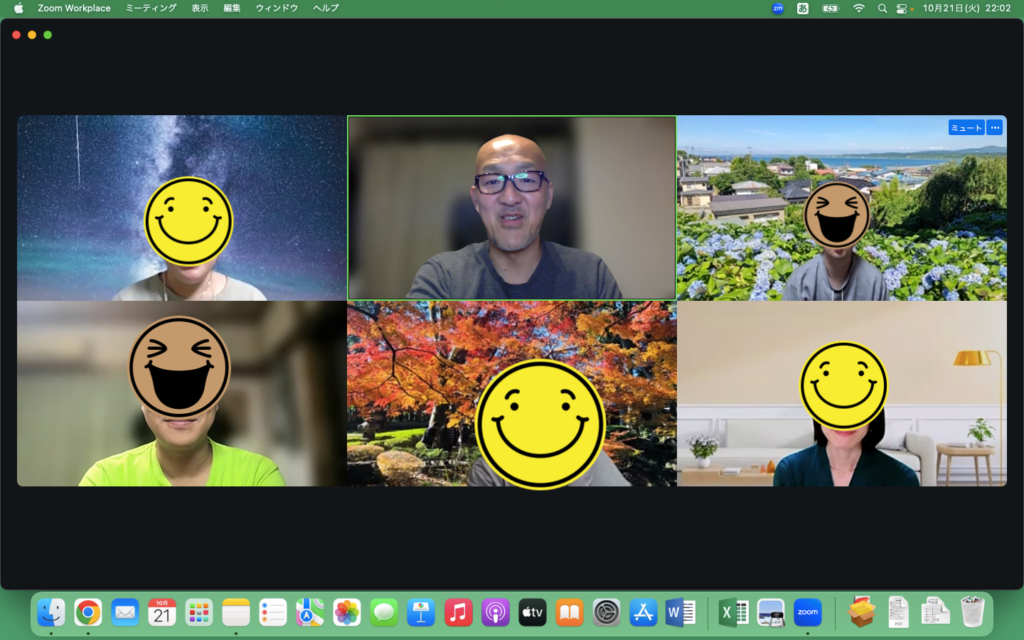Screen dimensions: 1024x640
Task: Click the ヘルプ menu item
Action: click(325, 8)
